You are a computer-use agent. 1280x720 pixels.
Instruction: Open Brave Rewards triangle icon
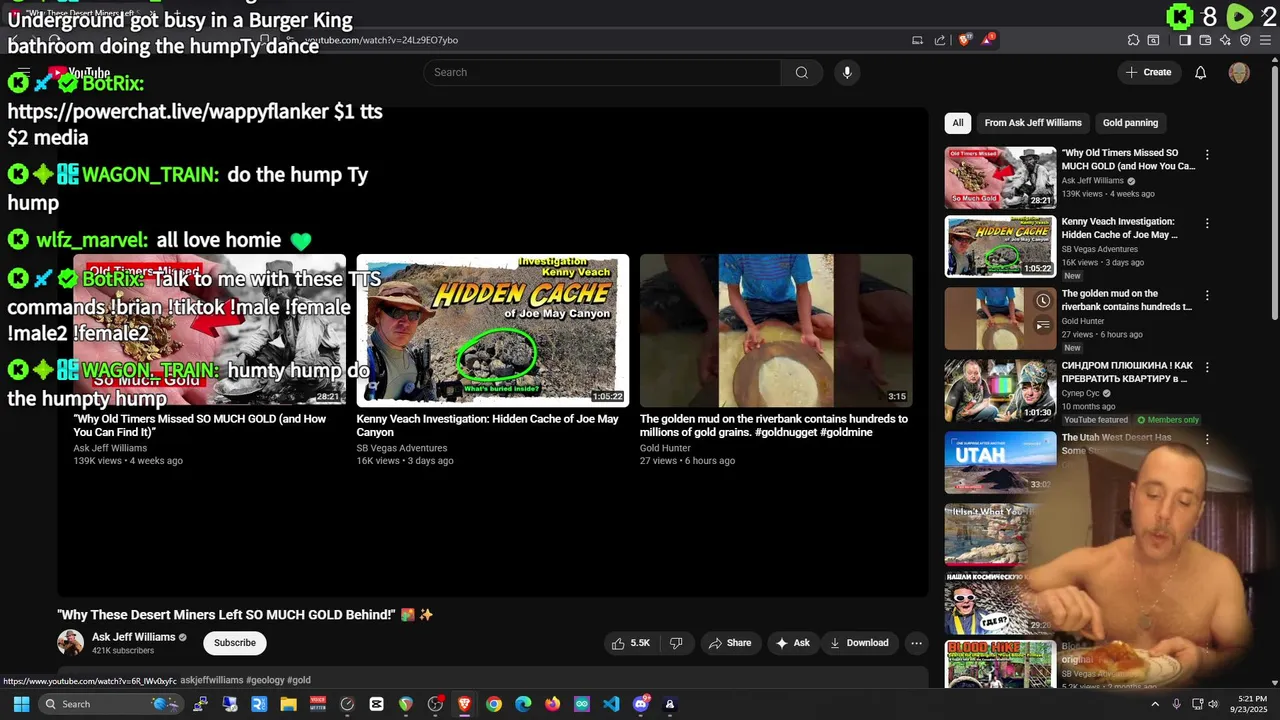click(x=989, y=40)
